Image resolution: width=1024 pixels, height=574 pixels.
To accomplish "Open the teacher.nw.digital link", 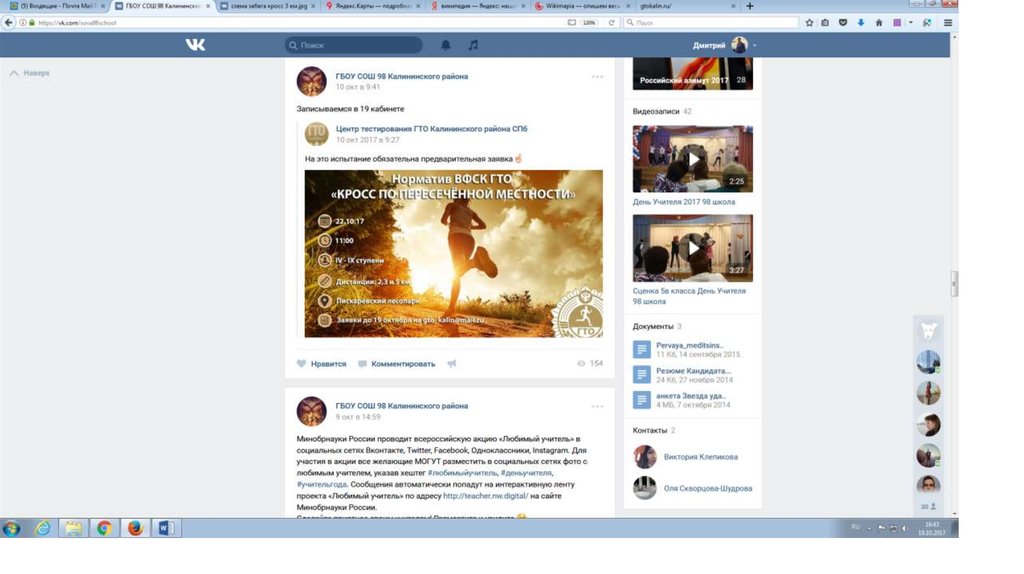I will tap(485, 495).
